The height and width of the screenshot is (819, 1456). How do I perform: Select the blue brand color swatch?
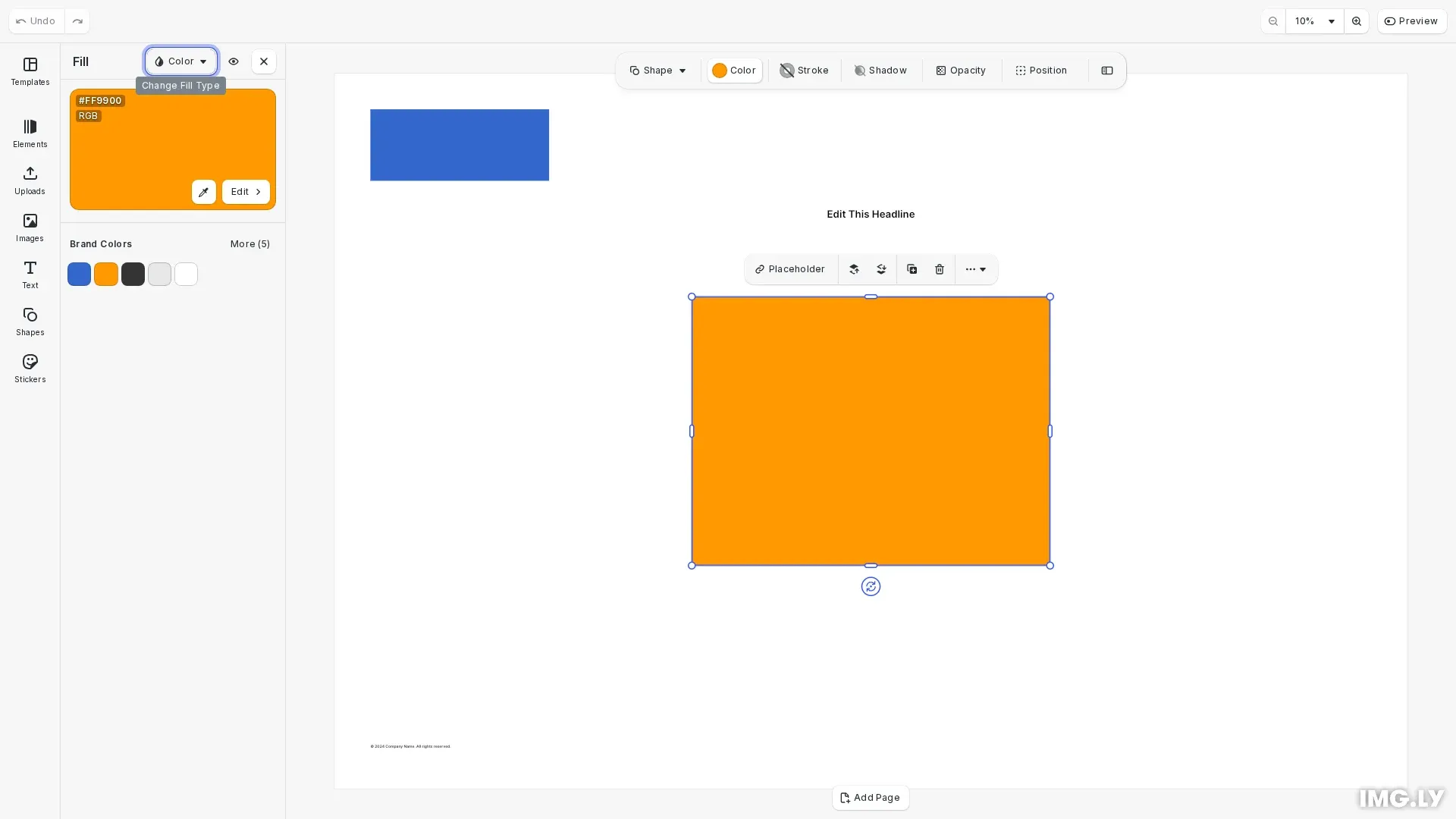tap(79, 274)
